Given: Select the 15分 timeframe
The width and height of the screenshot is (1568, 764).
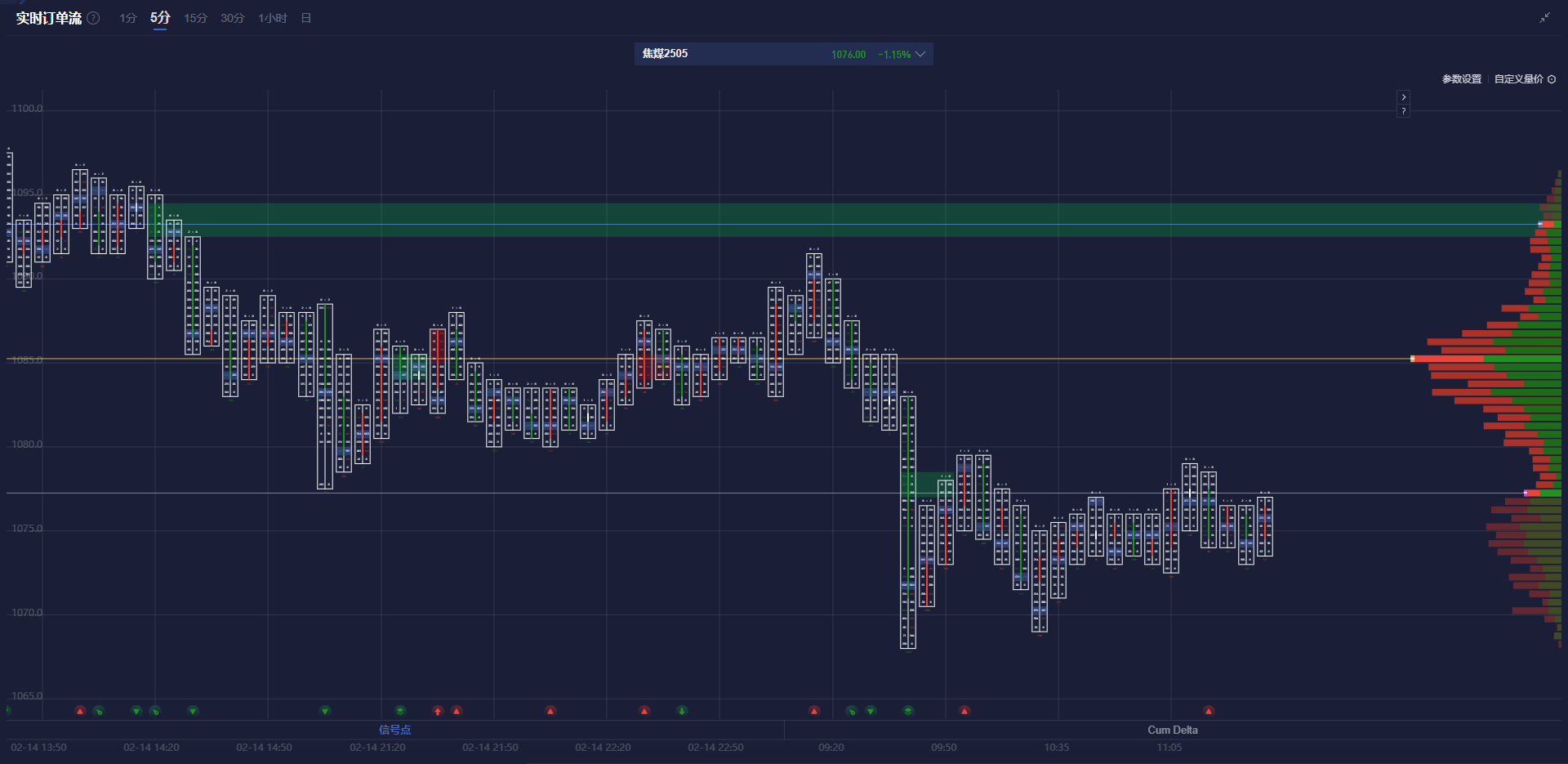Looking at the screenshot, I should click(x=195, y=18).
